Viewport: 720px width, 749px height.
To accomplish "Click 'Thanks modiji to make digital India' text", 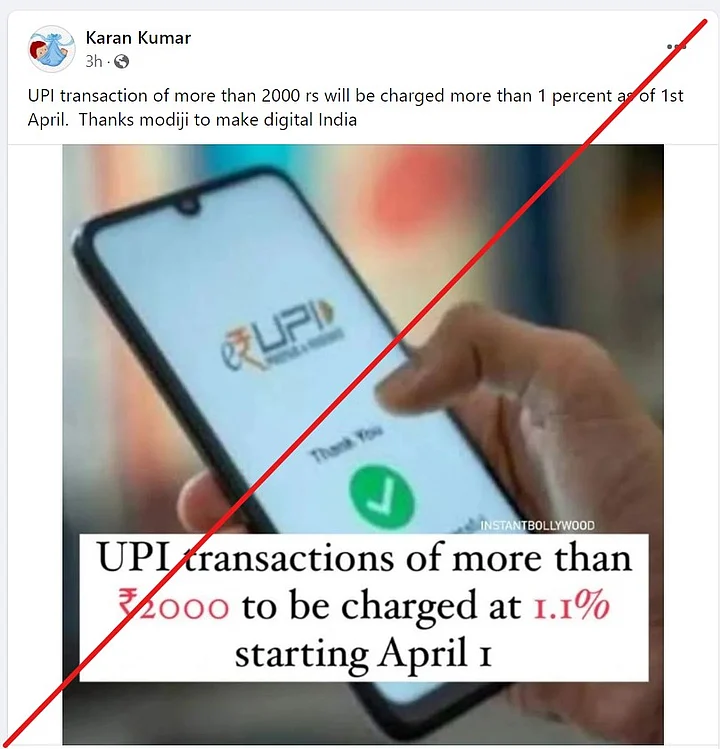I will pos(218,119).
